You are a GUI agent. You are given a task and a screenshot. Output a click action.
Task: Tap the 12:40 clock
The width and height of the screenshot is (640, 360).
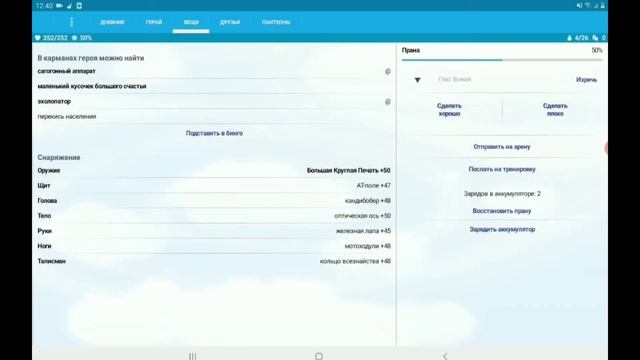coord(44,6)
